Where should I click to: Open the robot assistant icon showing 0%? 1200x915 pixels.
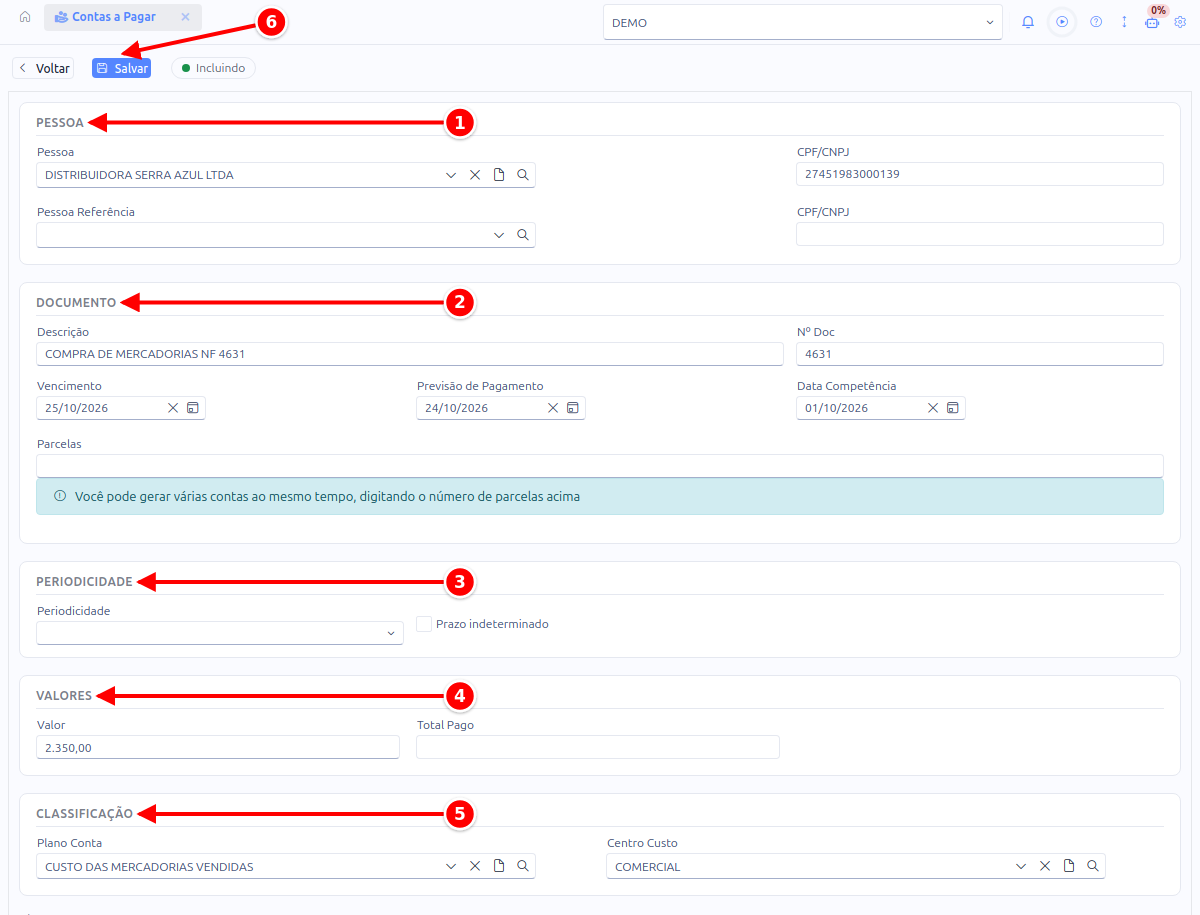coord(1152,22)
